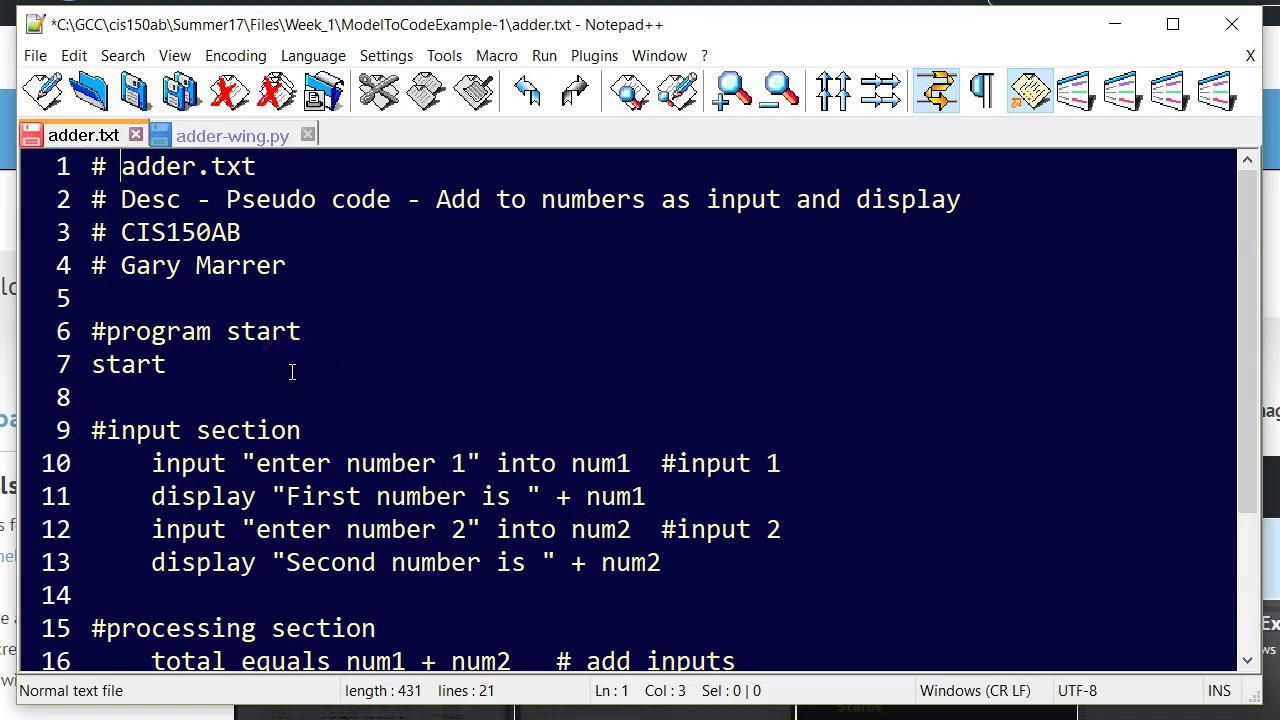
Task: Click line number 13 in the margin
Action: pos(56,562)
